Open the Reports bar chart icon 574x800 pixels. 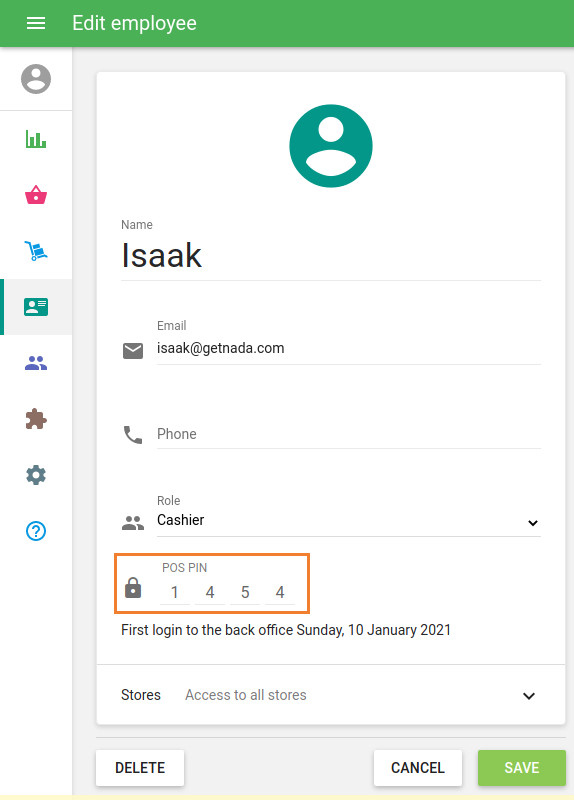(x=36, y=139)
